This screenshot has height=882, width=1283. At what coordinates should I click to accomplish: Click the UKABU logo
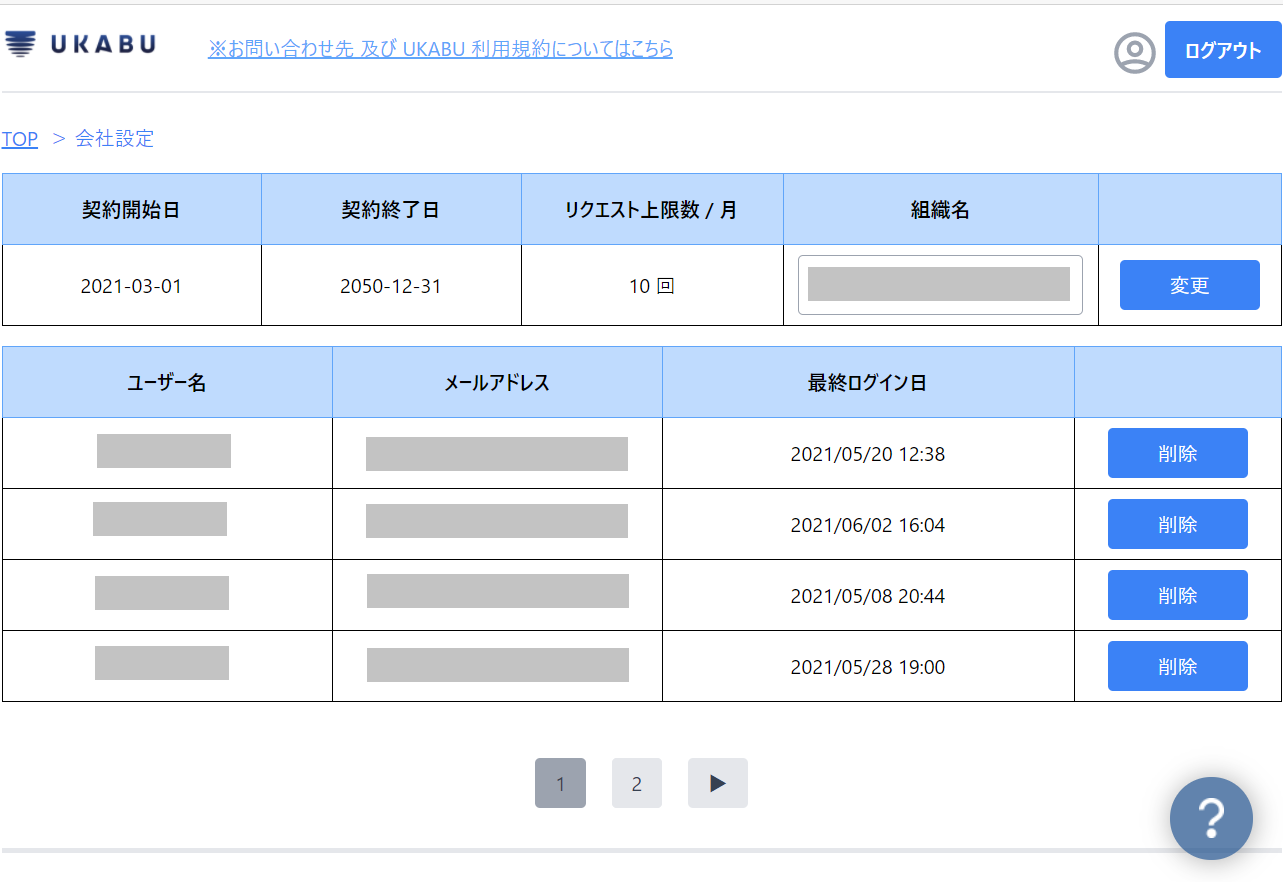(81, 45)
